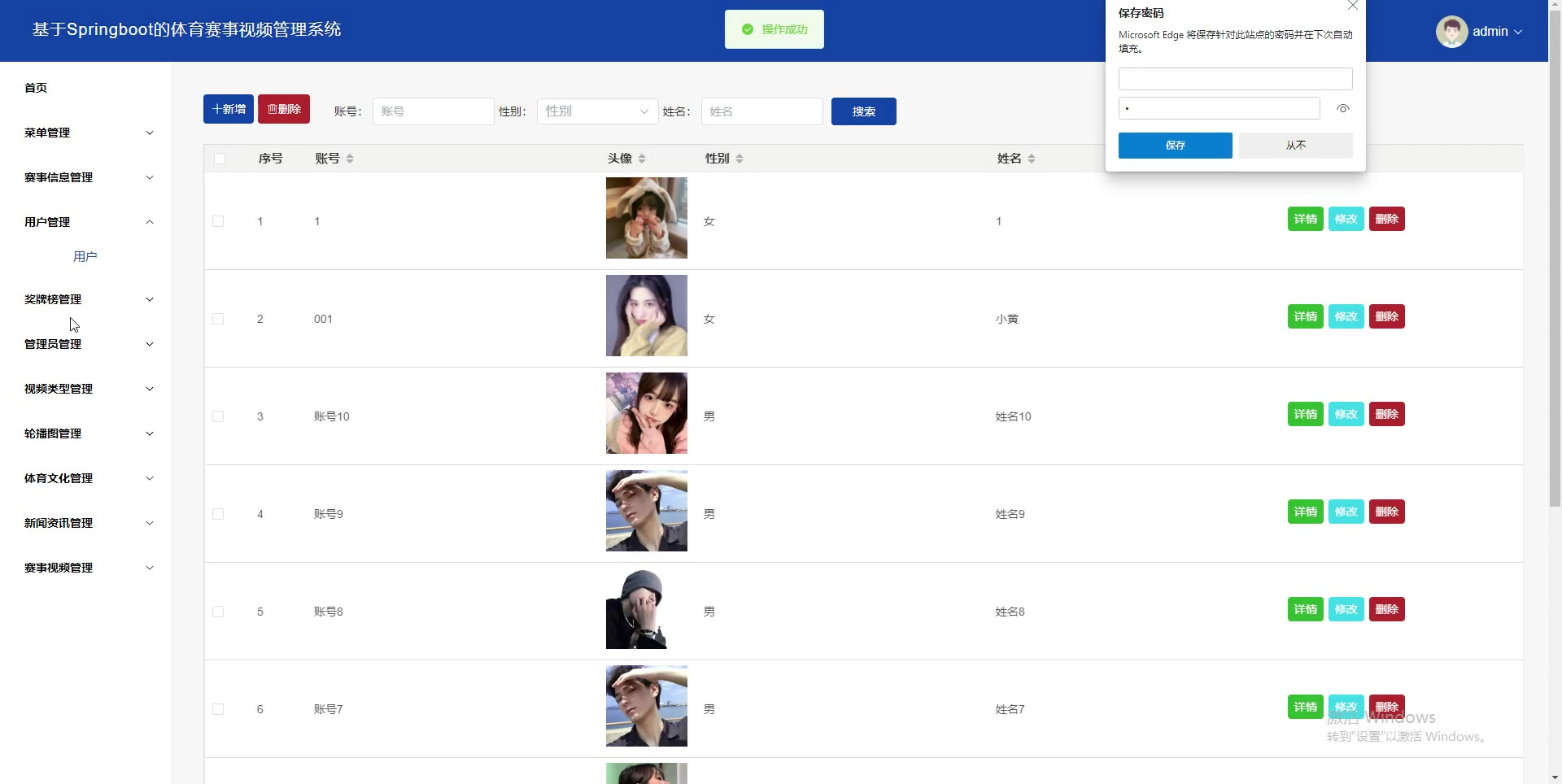Close the save password popup
Image resolution: width=1562 pixels, height=784 pixels.
1352,6
